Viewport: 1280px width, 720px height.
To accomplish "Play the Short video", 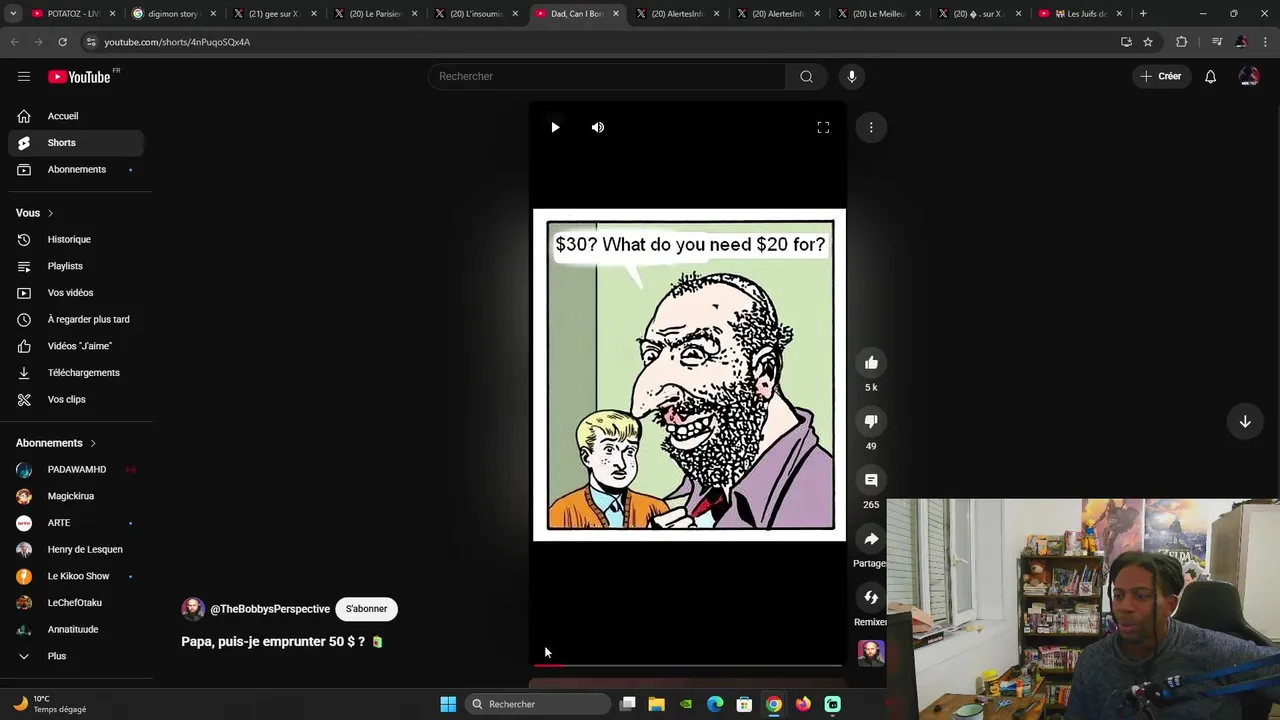I will click(x=555, y=127).
